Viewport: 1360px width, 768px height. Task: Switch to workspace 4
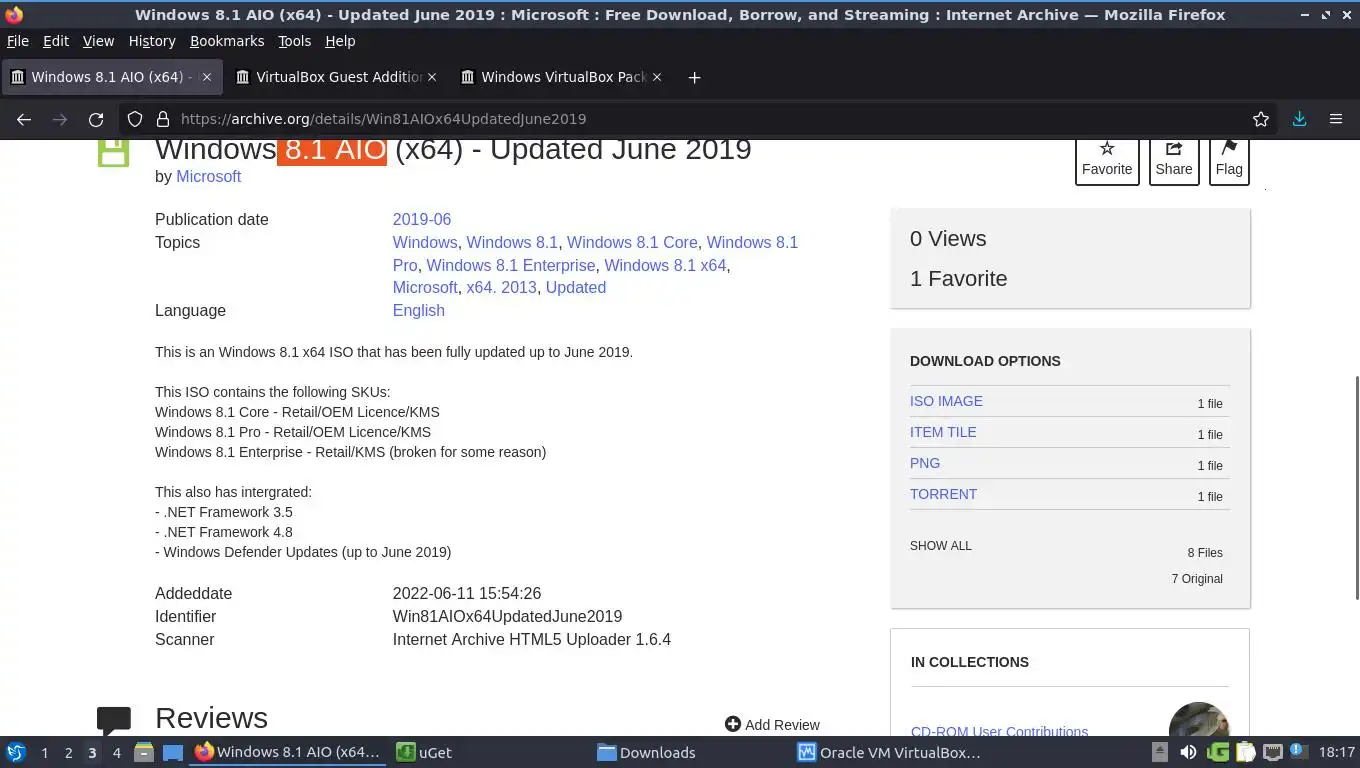(116, 753)
